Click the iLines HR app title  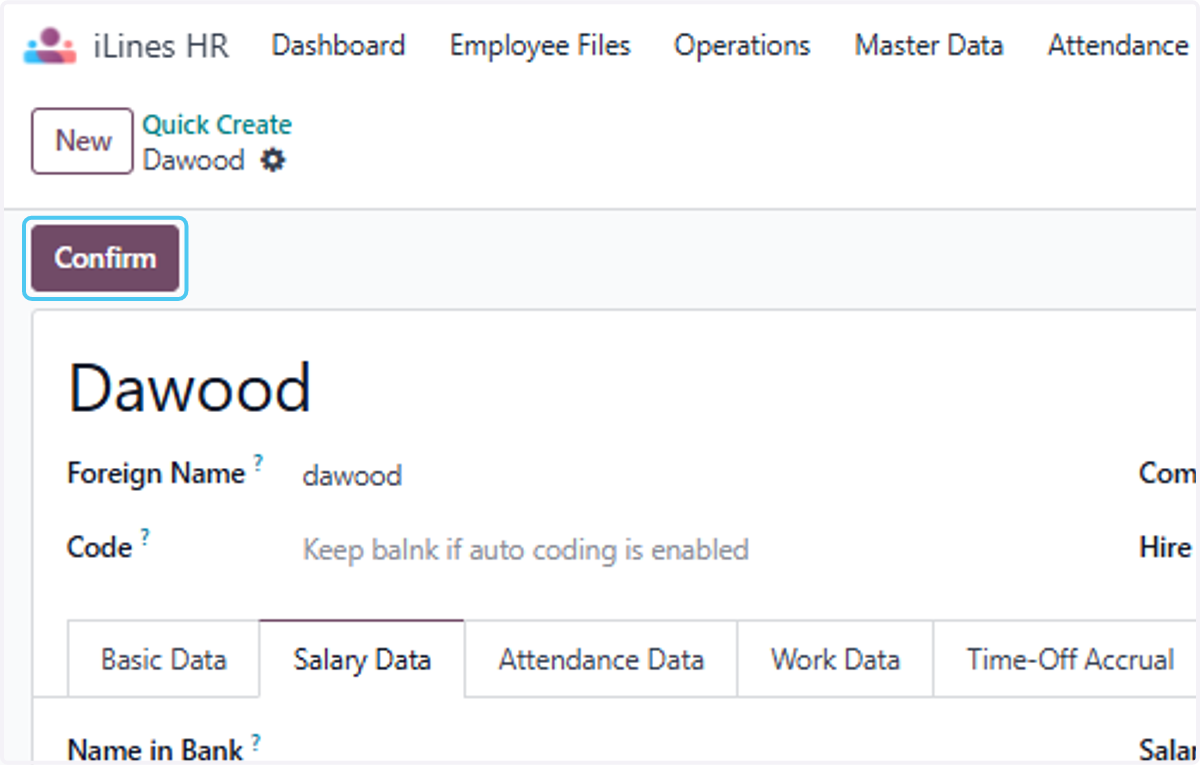(161, 46)
